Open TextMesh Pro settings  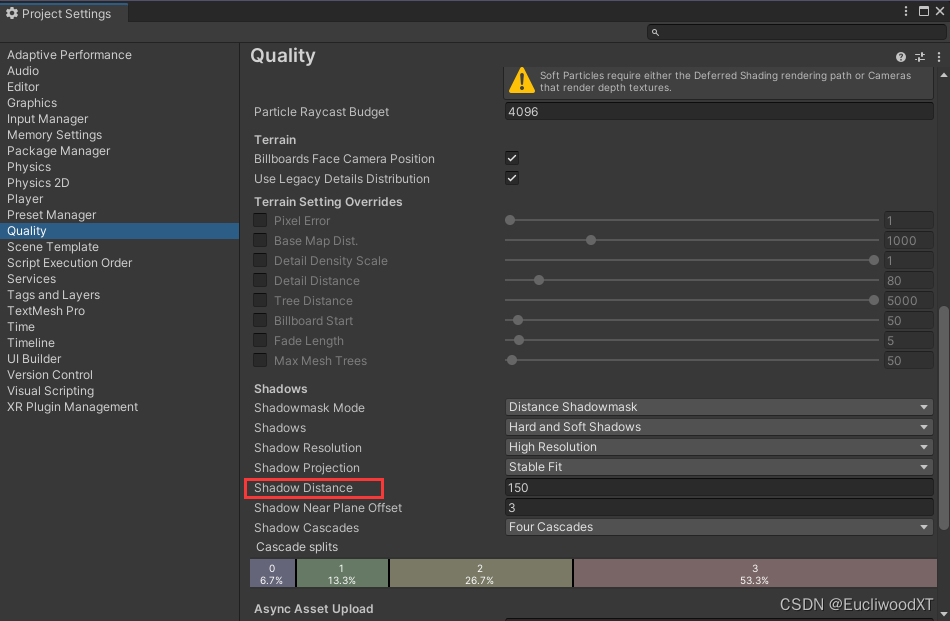46,311
